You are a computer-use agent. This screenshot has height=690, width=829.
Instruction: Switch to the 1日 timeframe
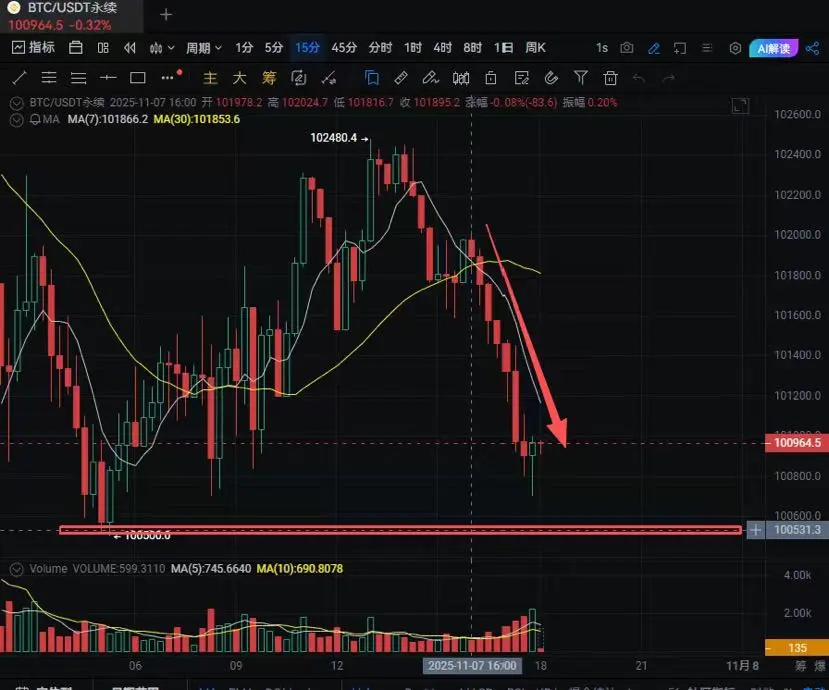tap(503, 48)
